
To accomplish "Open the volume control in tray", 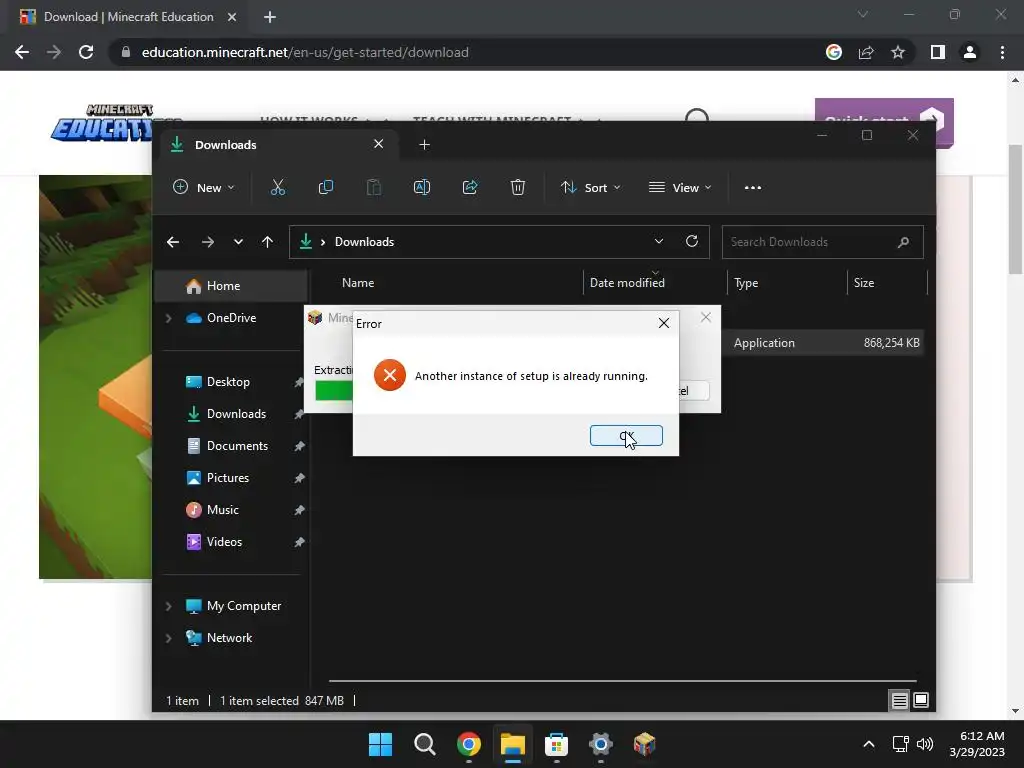I will click(x=925, y=744).
